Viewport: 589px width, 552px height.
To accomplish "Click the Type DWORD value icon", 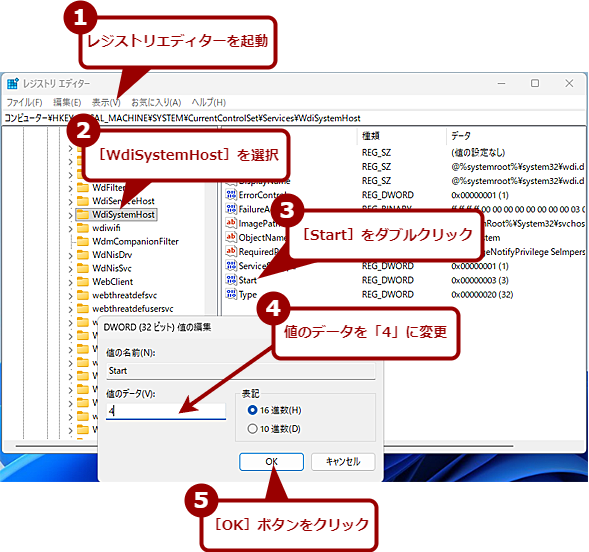I will tap(231, 294).
